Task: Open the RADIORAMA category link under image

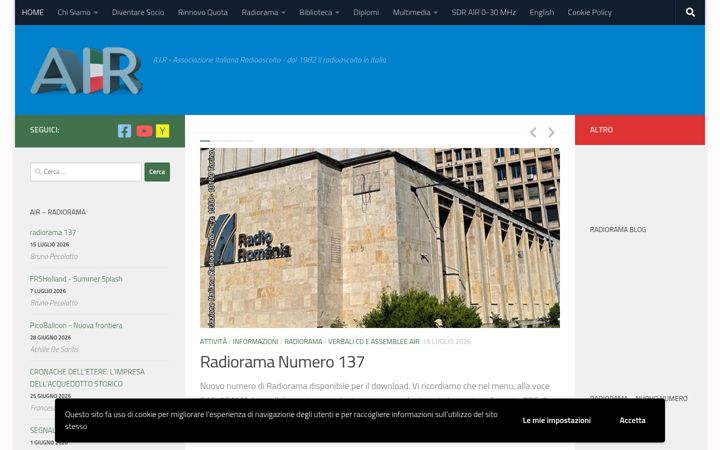Action: coord(303,342)
